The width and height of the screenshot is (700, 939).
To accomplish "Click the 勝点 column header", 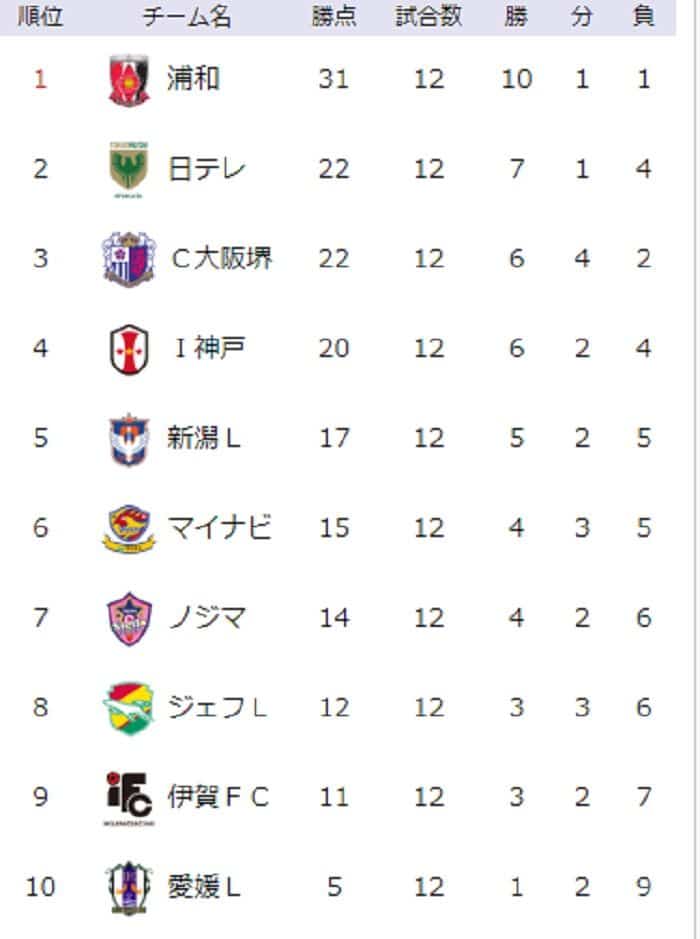I will [x=334, y=16].
